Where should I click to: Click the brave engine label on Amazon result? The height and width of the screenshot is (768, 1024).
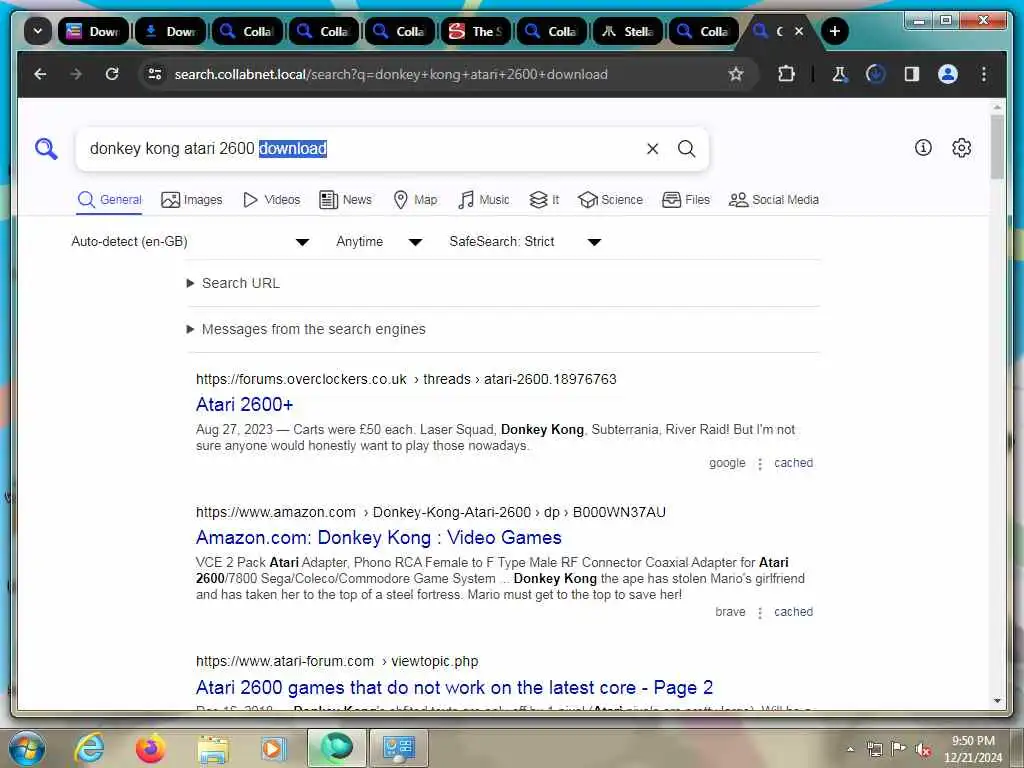click(x=730, y=612)
